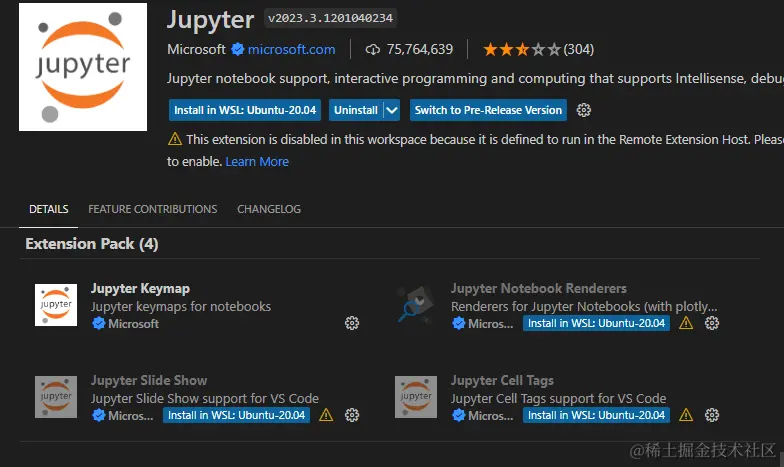
Task: Click Jupyter Notebook Renderers' verified publisher badge
Action: tap(458, 324)
